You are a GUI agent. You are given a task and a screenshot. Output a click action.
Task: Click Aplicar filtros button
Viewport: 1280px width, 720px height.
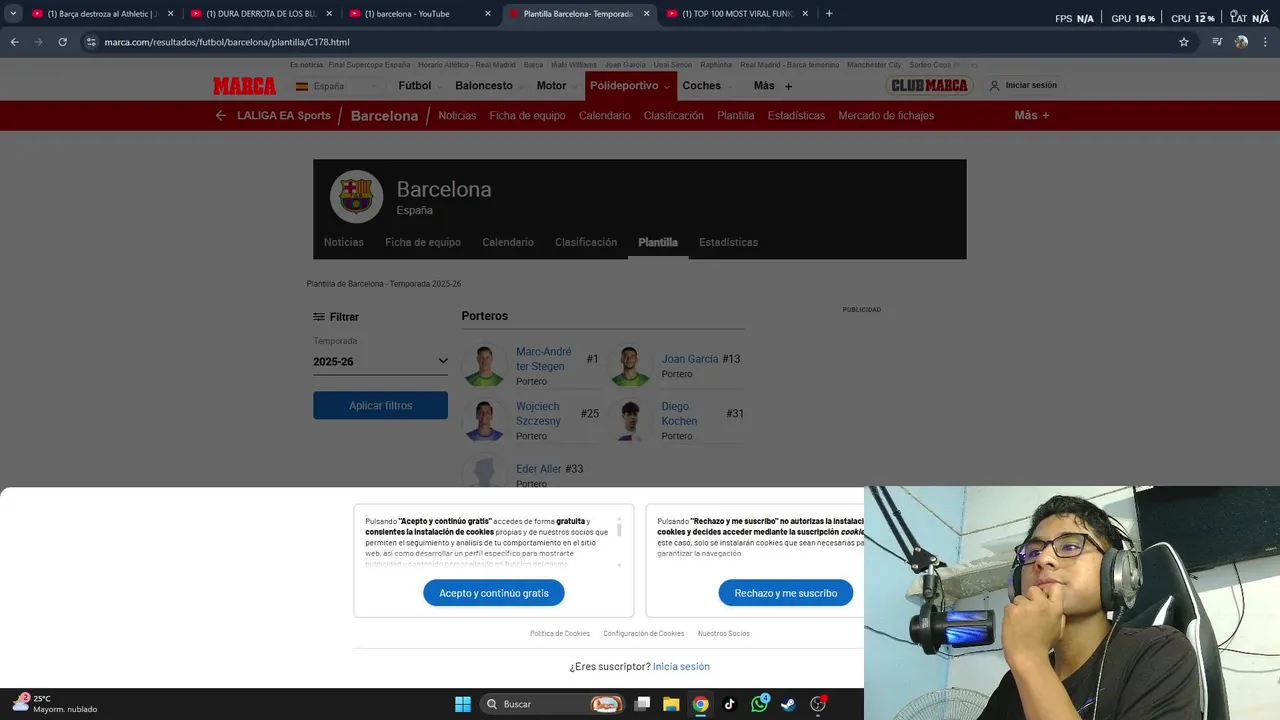point(380,405)
